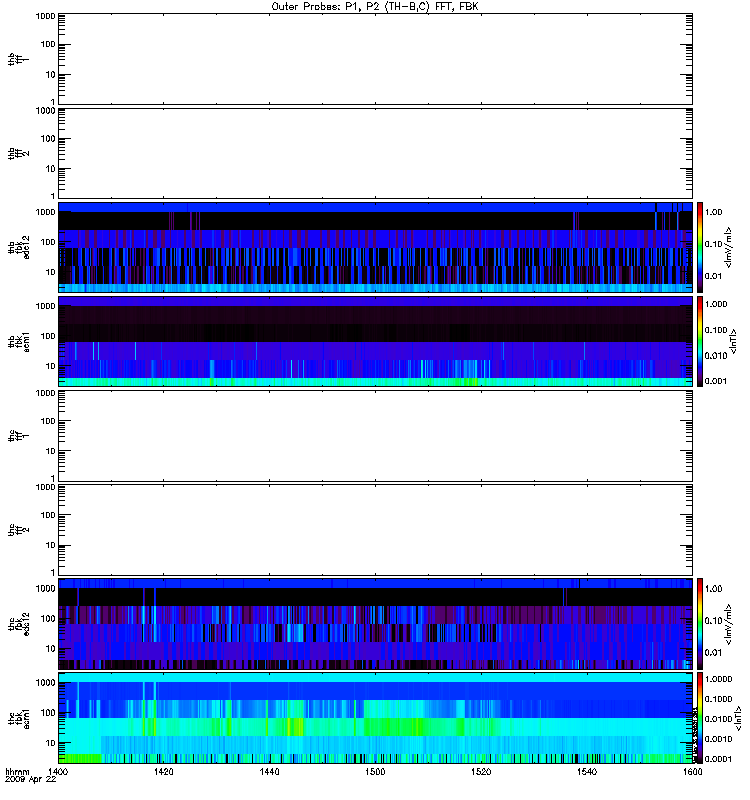This screenshot has height=800, width=750.
Task: Click the empty thc fff 2 panel
Action: pos(375,530)
